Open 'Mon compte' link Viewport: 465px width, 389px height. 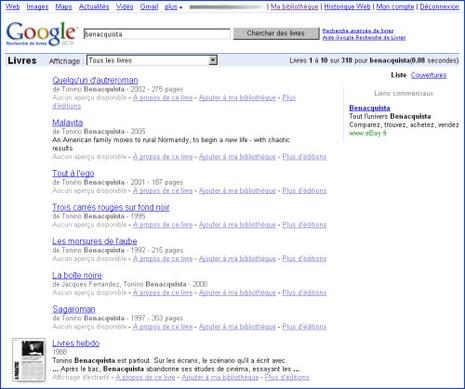pos(395,6)
